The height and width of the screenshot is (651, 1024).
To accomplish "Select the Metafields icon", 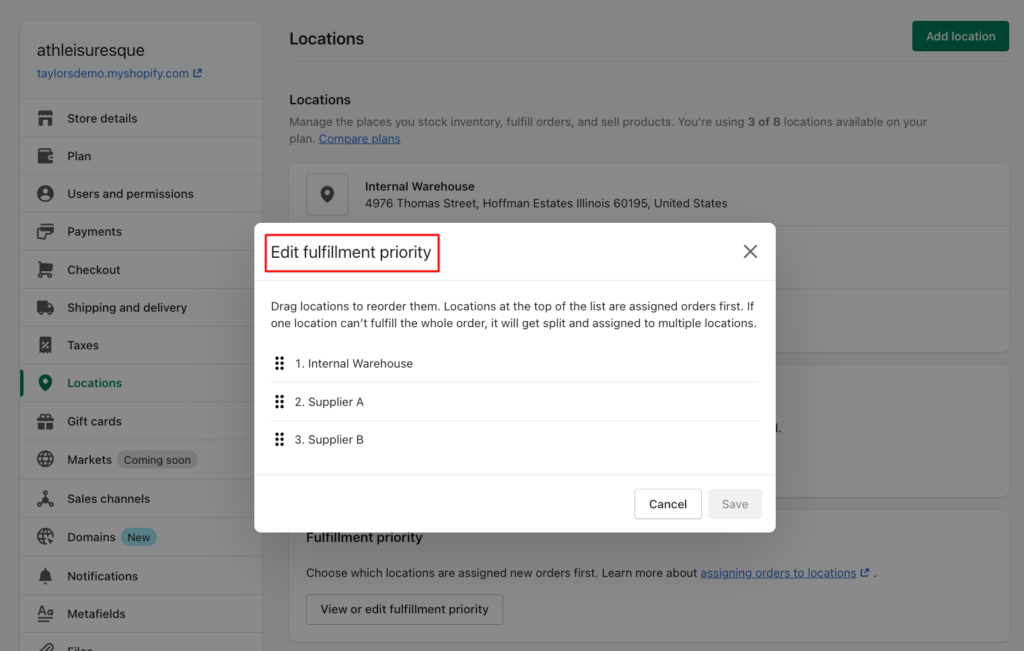I will click(46, 614).
